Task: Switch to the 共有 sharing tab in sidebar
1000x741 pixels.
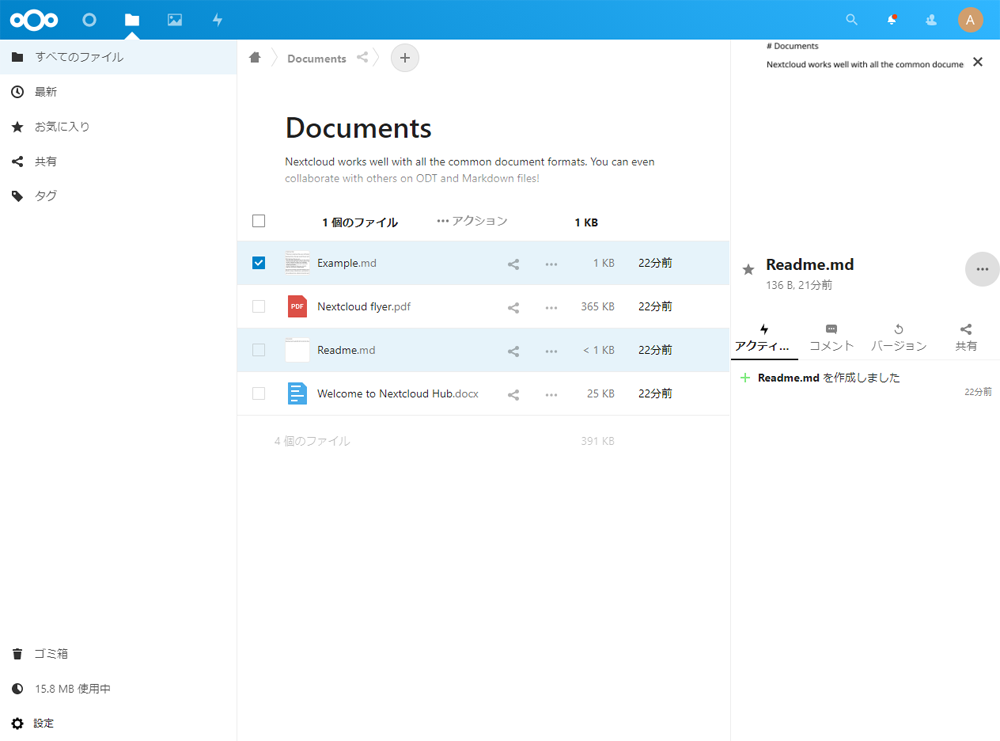Action: point(966,338)
